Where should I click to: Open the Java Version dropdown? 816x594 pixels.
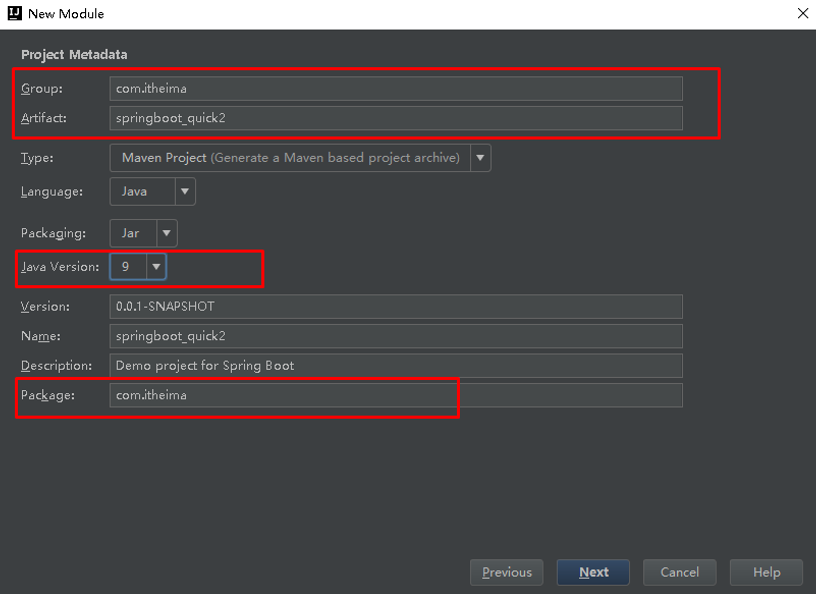(138, 267)
